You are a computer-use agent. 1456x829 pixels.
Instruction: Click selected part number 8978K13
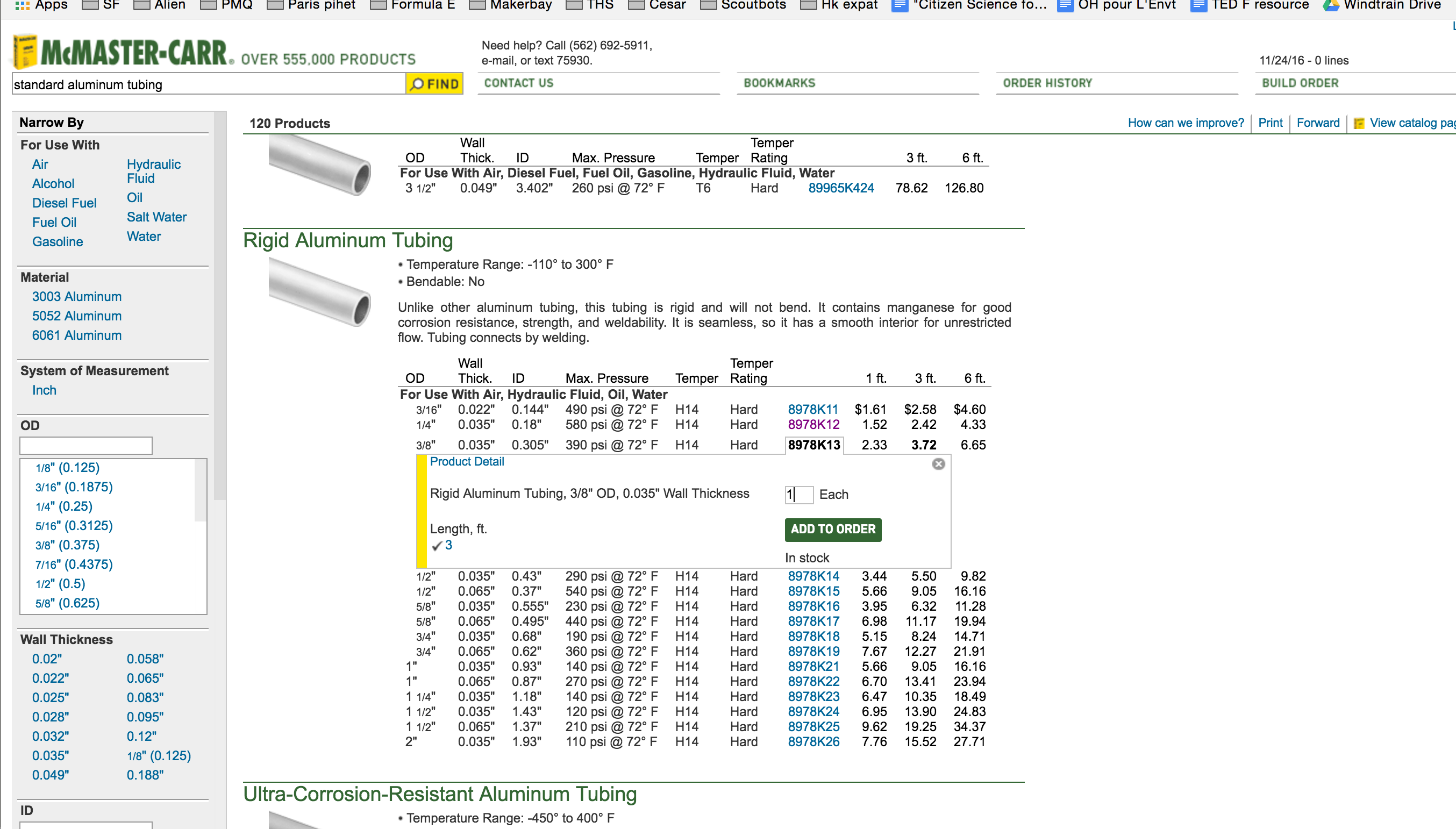(x=813, y=445)
